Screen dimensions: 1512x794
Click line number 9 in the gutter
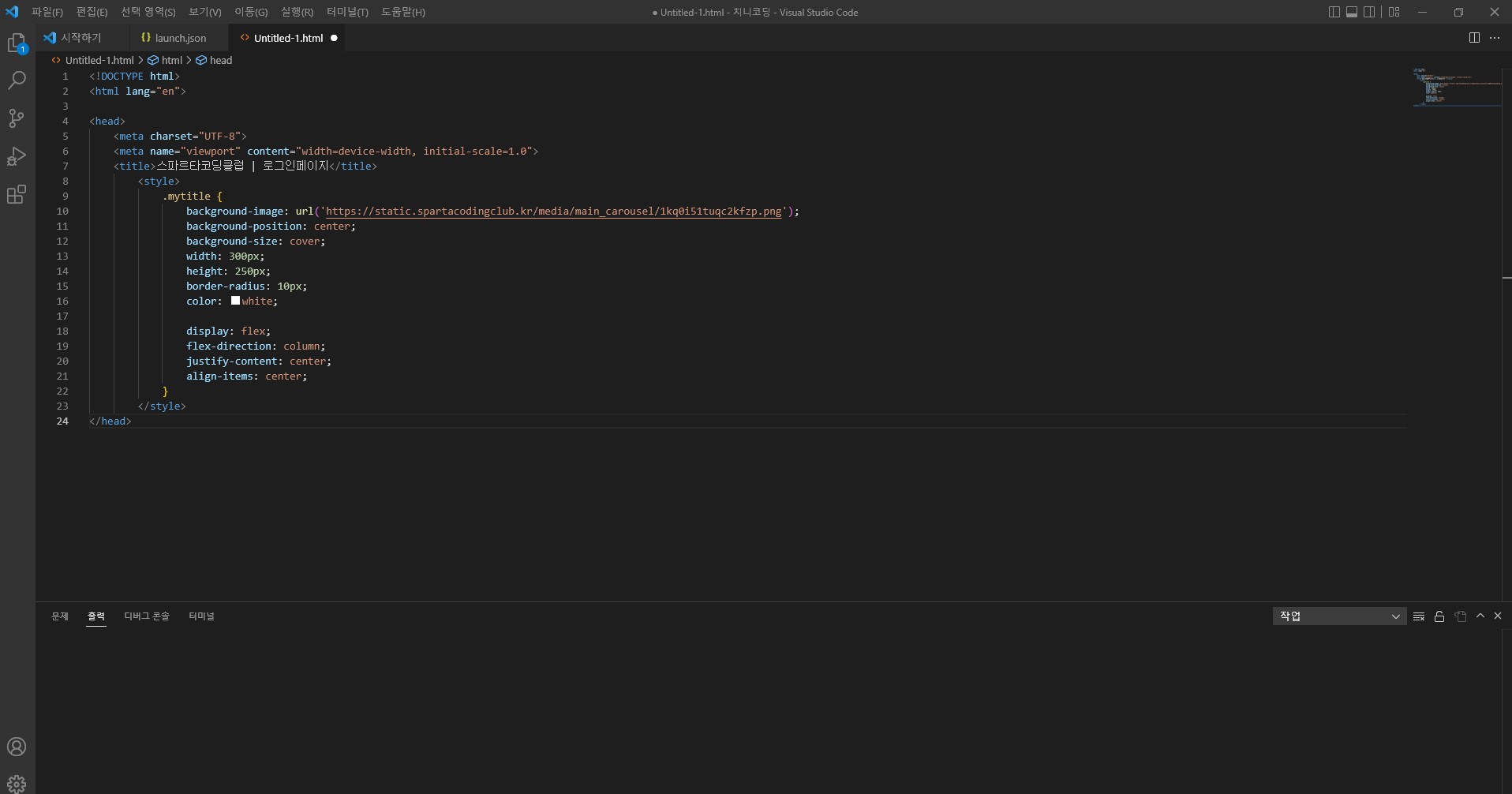pyautogui.click(x=65, y=197)
